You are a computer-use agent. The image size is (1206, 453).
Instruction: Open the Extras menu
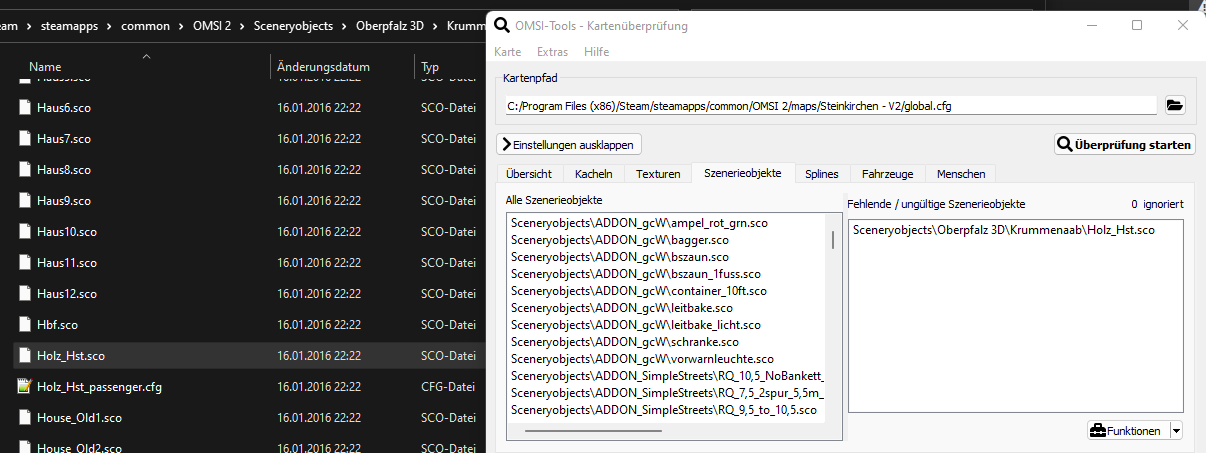552,51
